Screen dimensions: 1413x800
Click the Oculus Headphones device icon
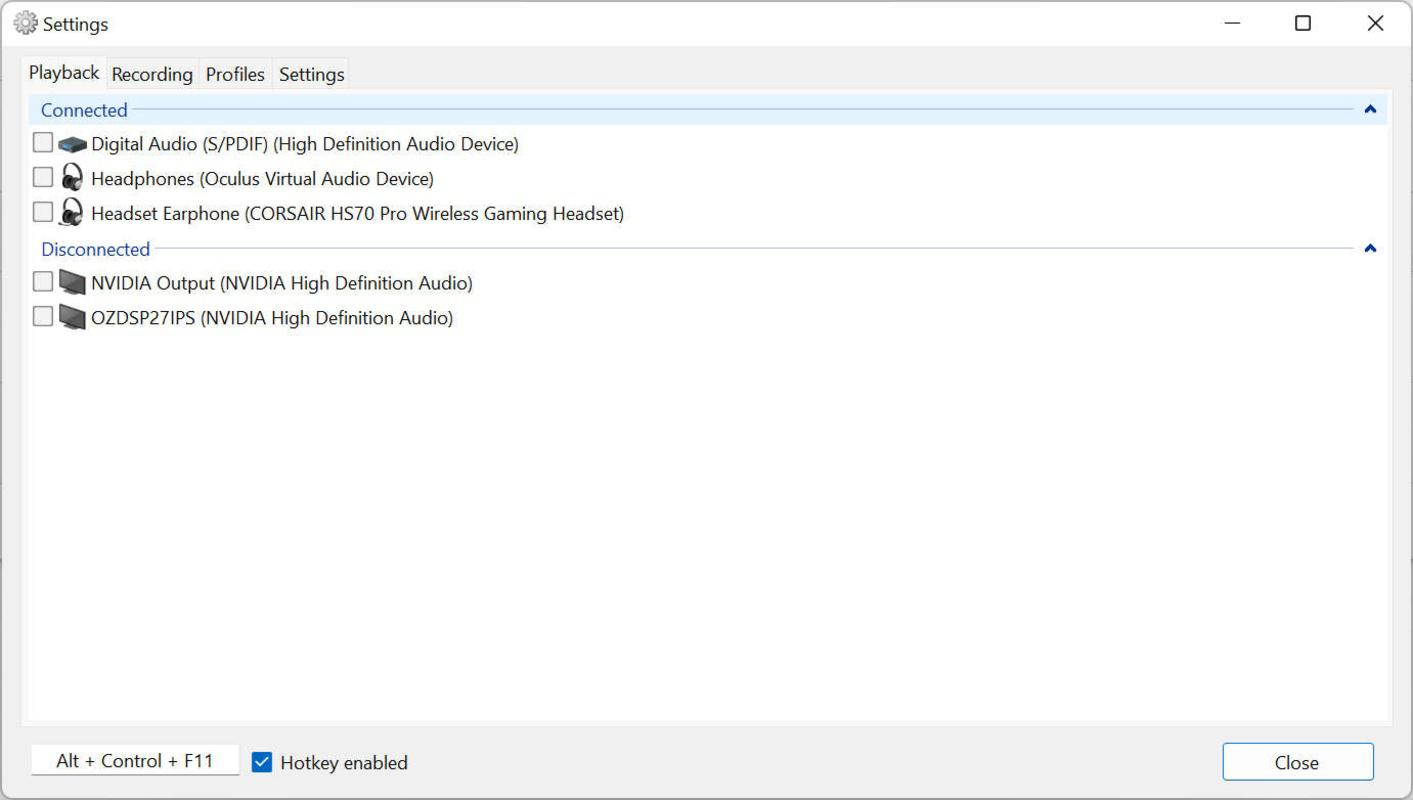72,178
